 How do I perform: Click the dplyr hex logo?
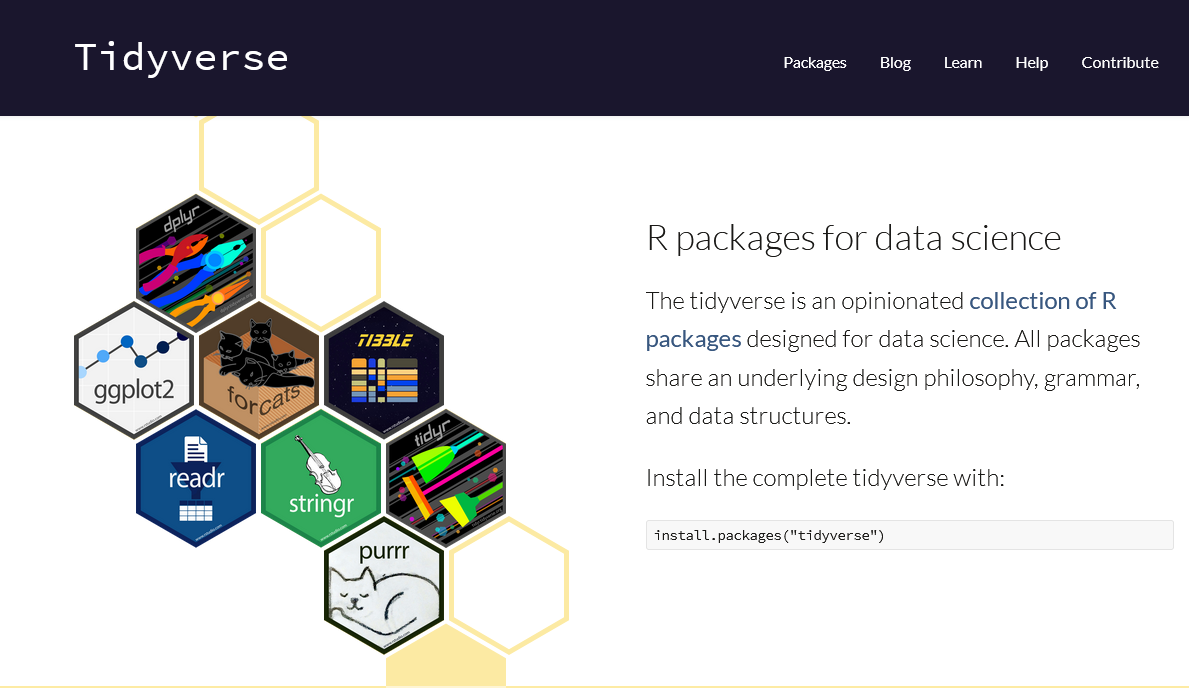coord(196,262)
